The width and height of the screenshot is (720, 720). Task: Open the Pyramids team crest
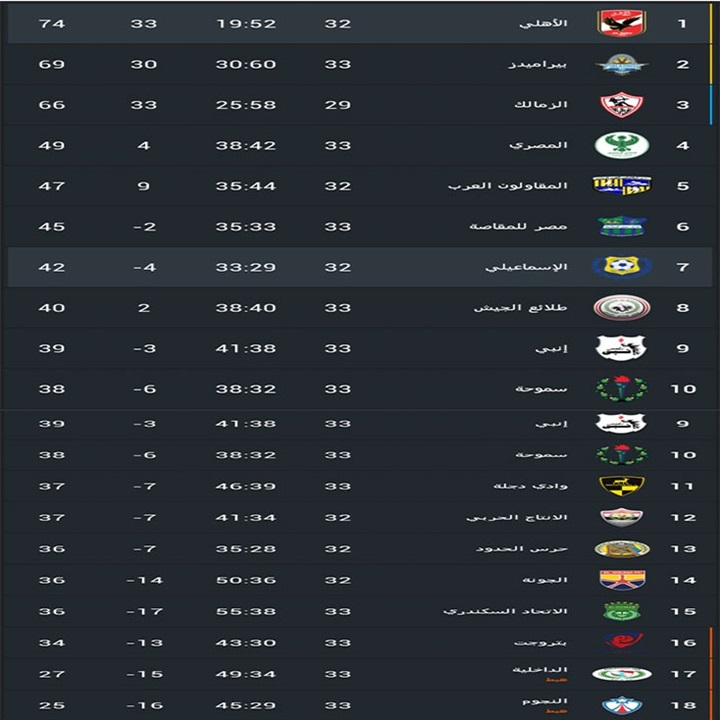(621, 65)
